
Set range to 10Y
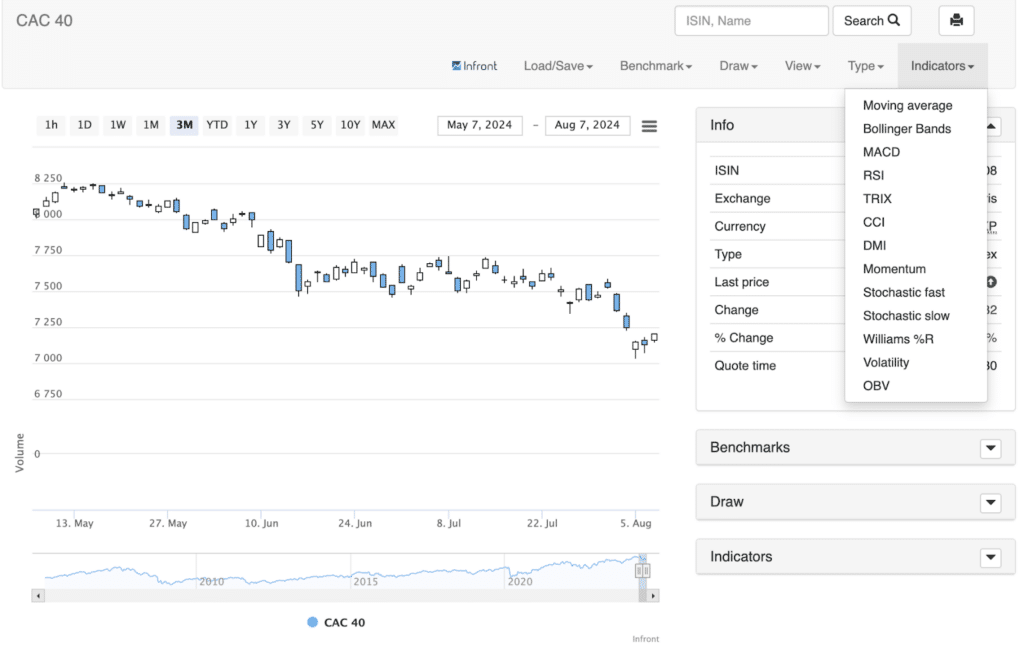coord(350,125)
